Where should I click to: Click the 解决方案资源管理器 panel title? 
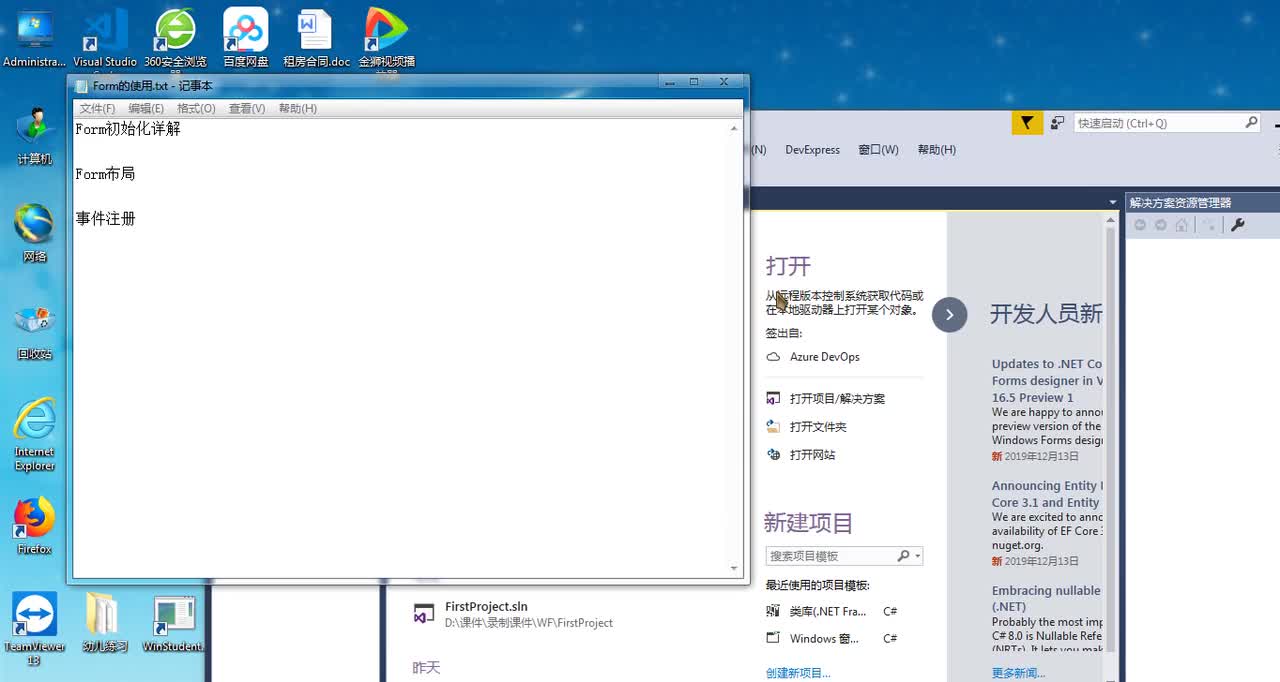(x=1180, y=203)
